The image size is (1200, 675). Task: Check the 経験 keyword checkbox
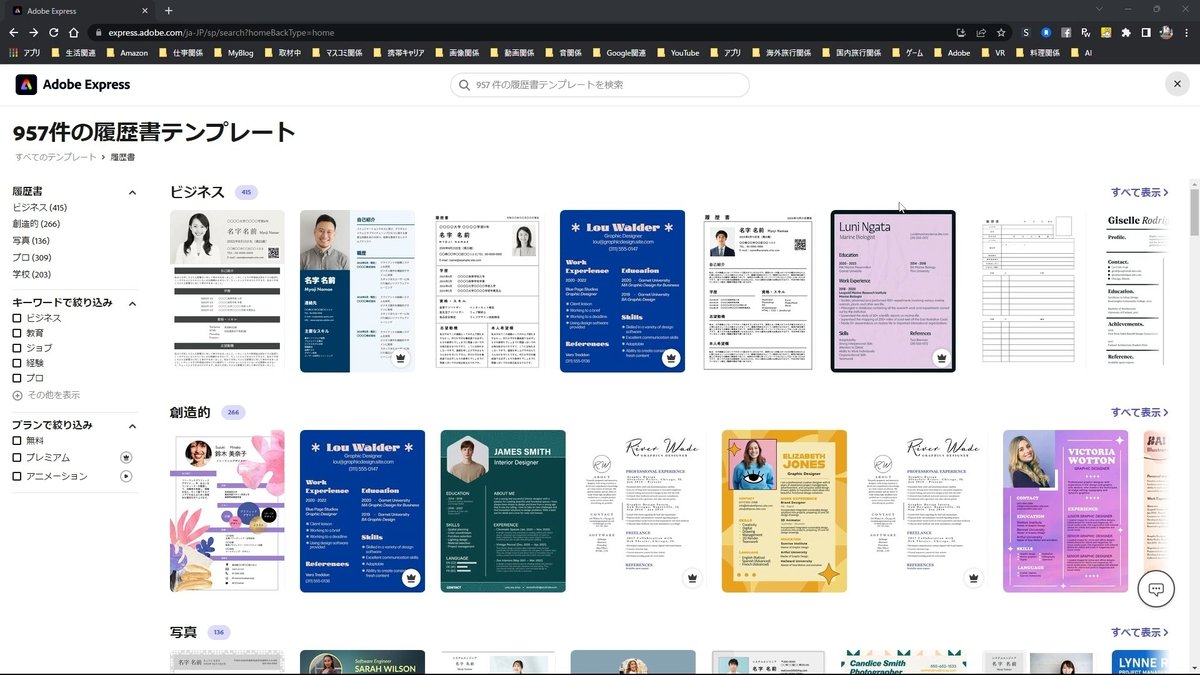[17, 363]
